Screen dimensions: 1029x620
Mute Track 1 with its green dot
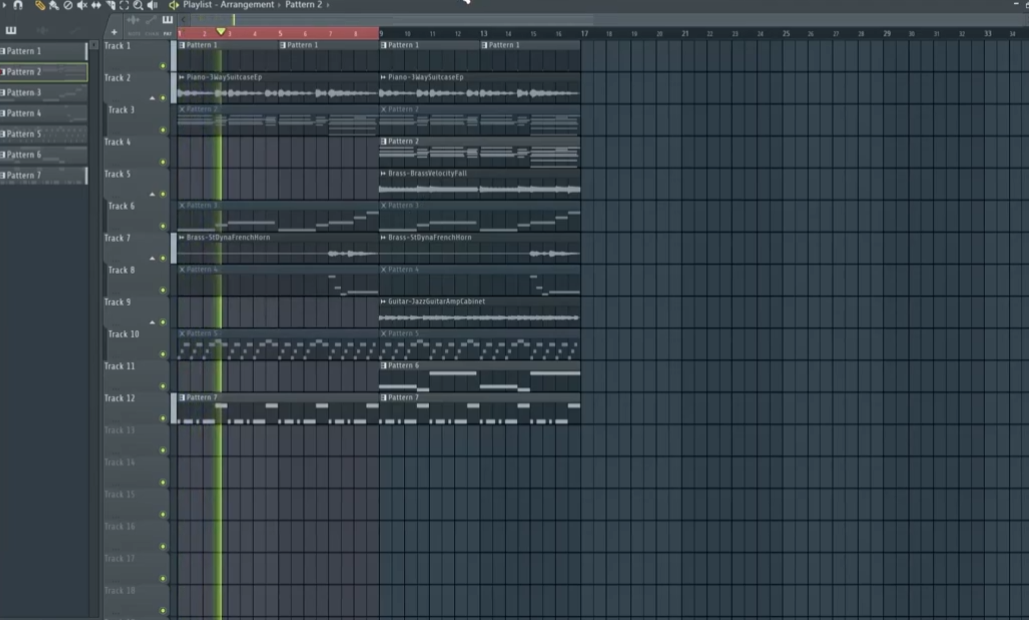pyautogui.click(x=163, y=66)
